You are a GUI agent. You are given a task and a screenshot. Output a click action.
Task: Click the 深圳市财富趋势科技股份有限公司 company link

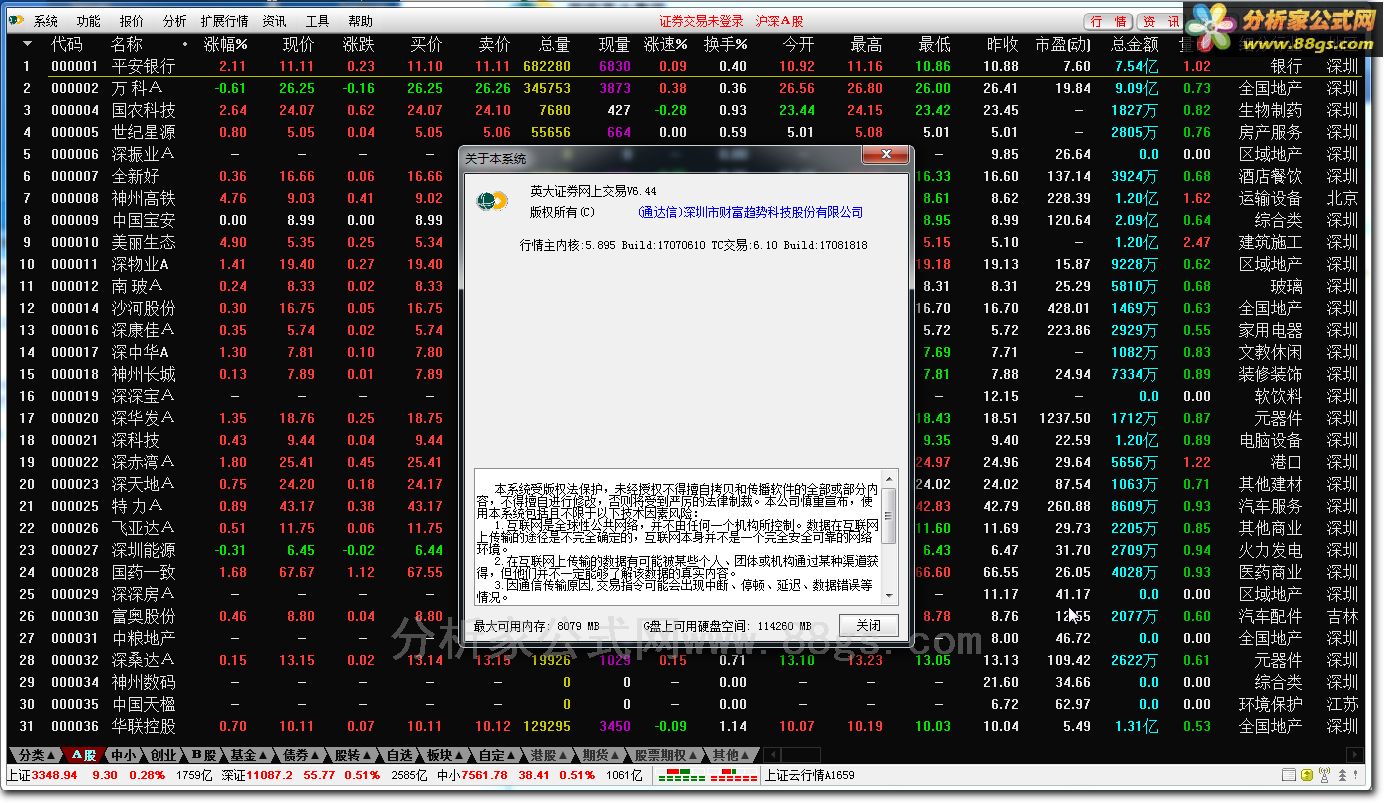750,212
